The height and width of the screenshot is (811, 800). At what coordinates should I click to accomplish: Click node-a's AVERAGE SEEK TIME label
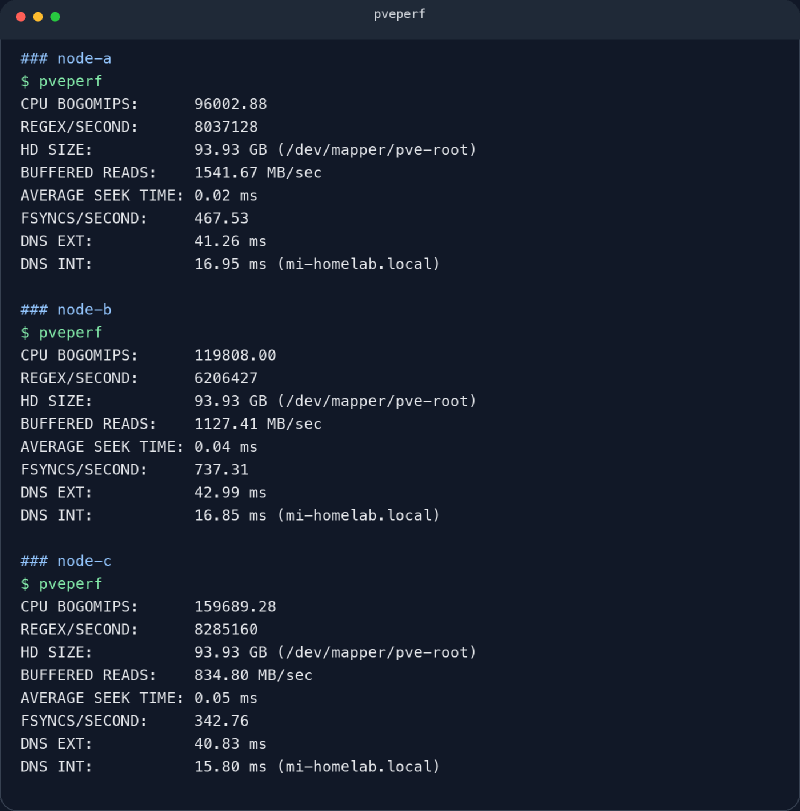pyautogui.click(x=102, y=196)
